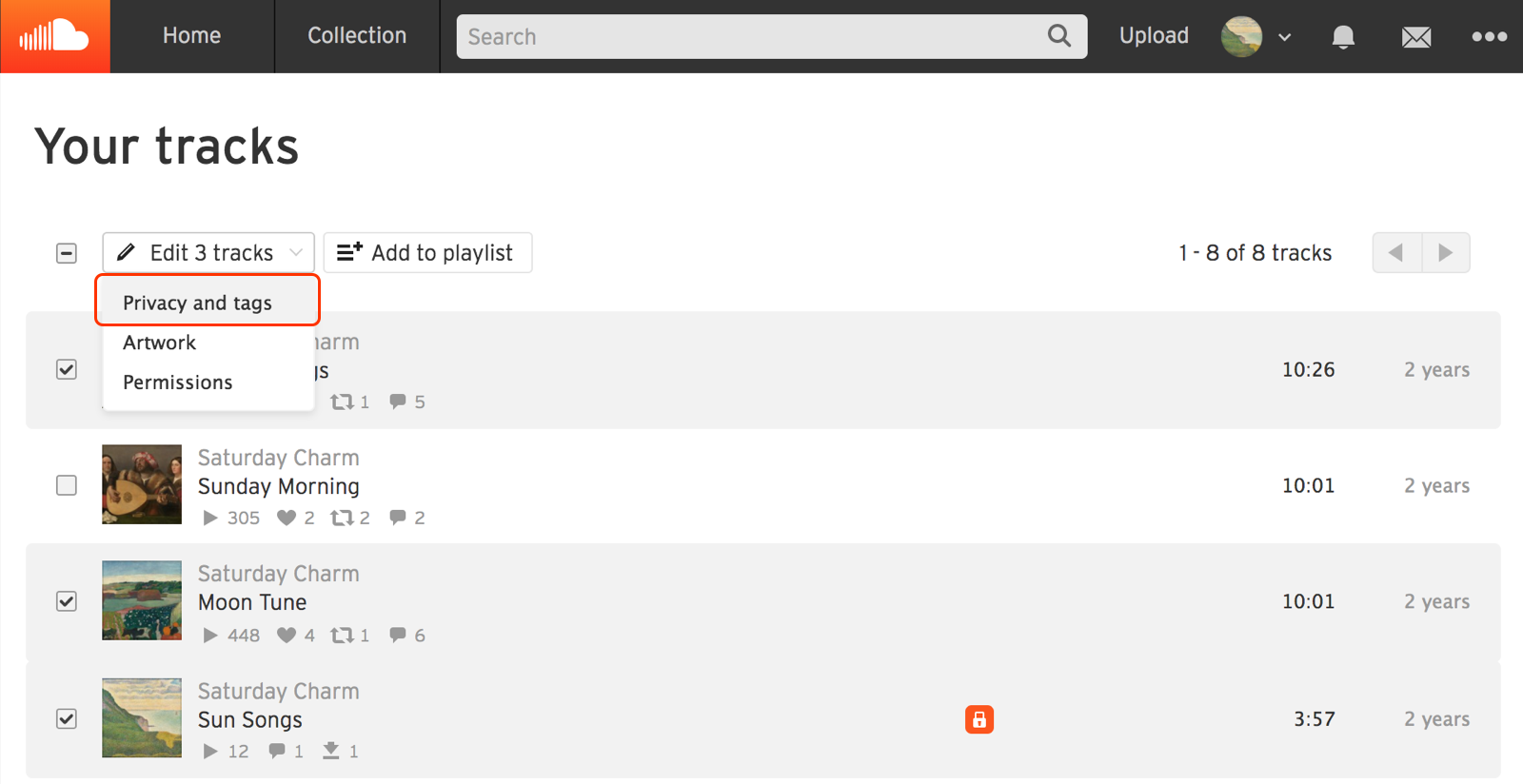Click the likes heart icon under Moon Tune
This screenshot has height=784, width=1523.
pos(286,635)
